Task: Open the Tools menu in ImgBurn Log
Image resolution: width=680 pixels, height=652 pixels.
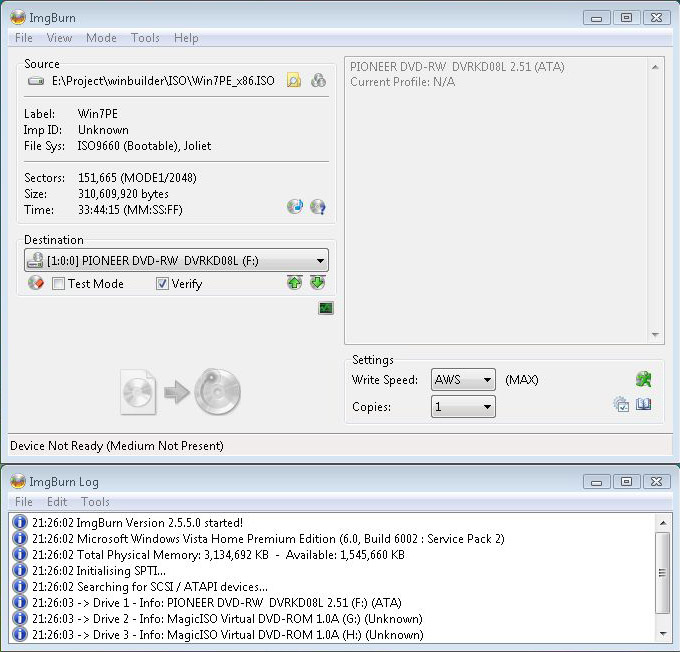Action: [x=95, y=502]
